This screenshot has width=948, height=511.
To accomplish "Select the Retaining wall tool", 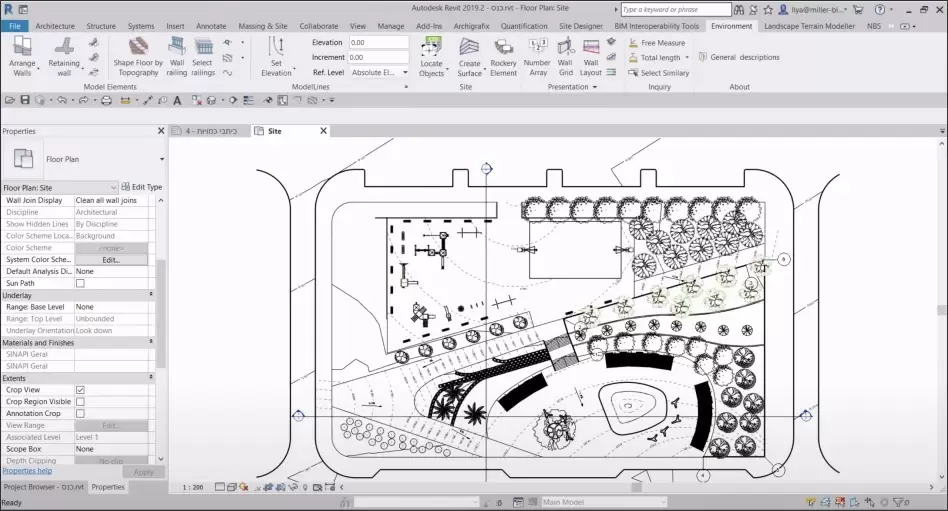I will [64, 55].
